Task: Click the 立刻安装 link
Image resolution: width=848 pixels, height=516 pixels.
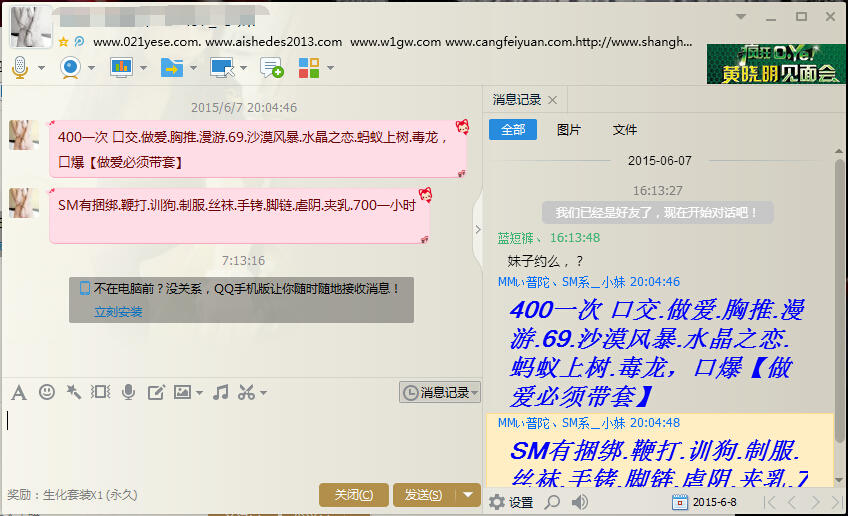Action: tap(118, 312)
